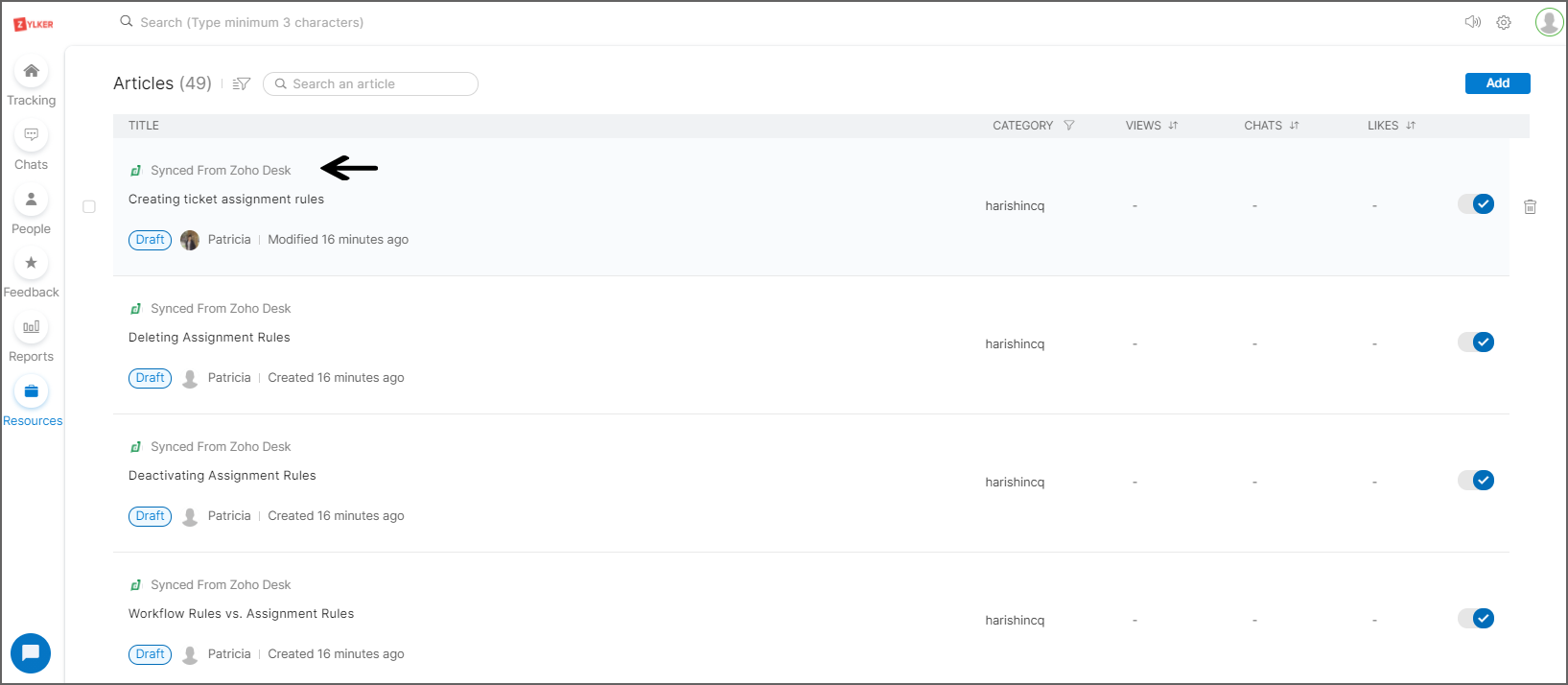Delete the Creating ticket assignment rules article

click(x=1530, y=206)
